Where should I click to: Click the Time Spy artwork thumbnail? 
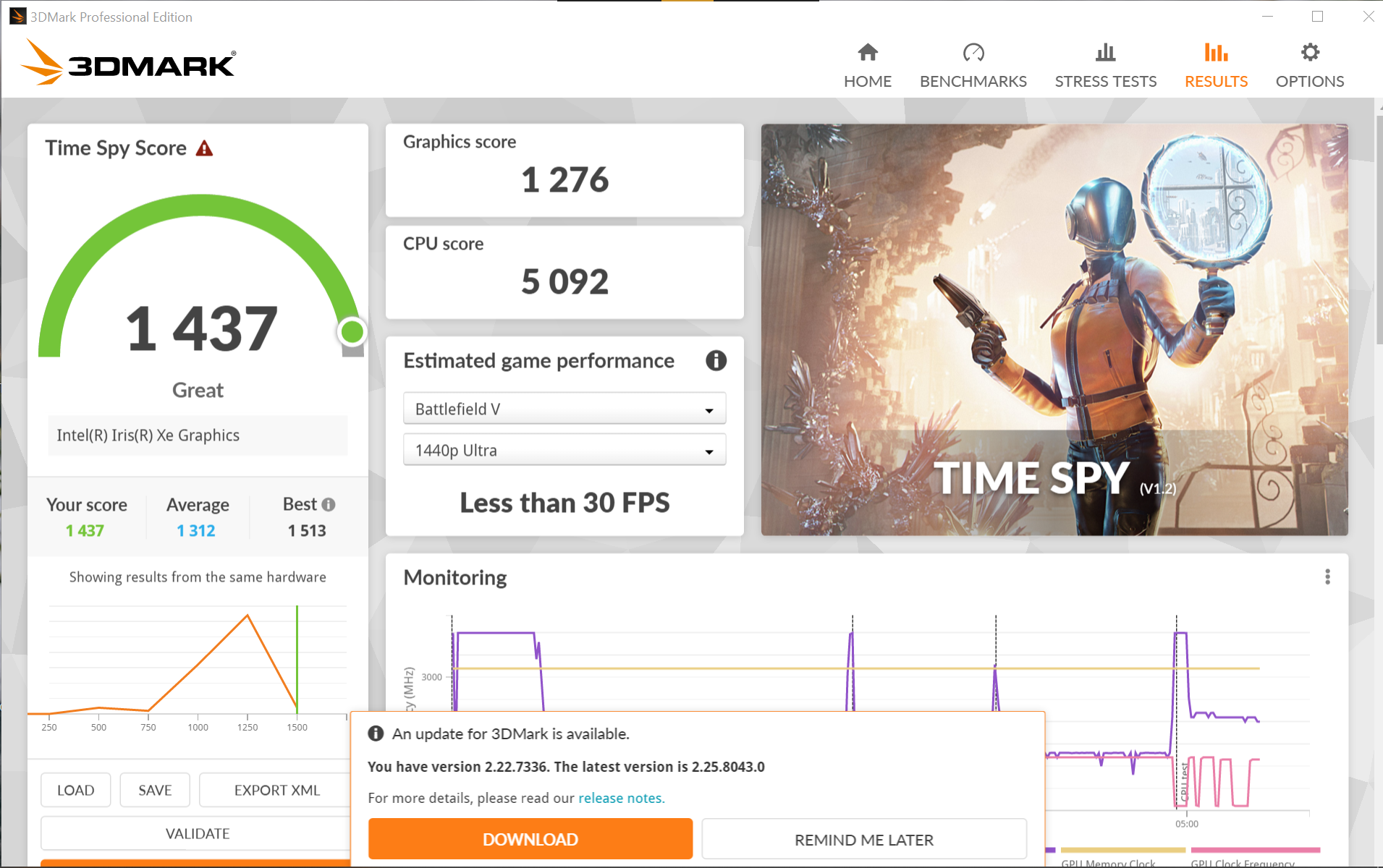coord(1054,330)
